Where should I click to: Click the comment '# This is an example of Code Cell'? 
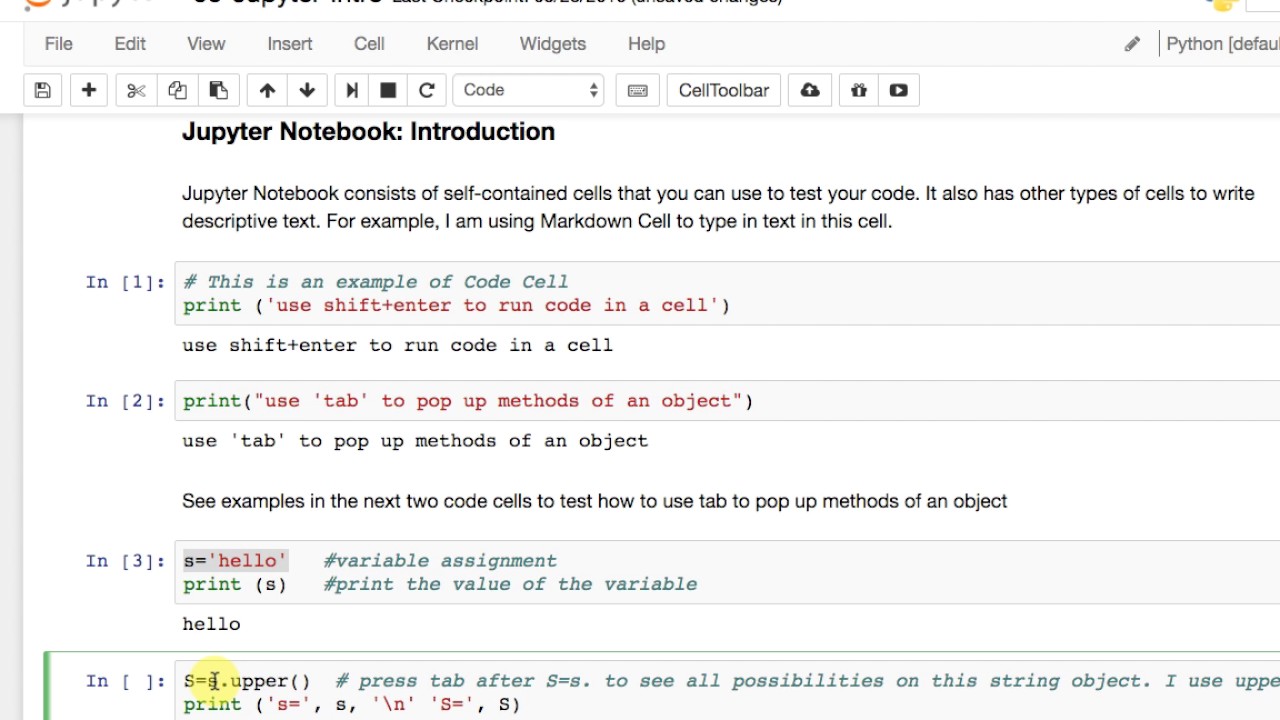[376, 282]
